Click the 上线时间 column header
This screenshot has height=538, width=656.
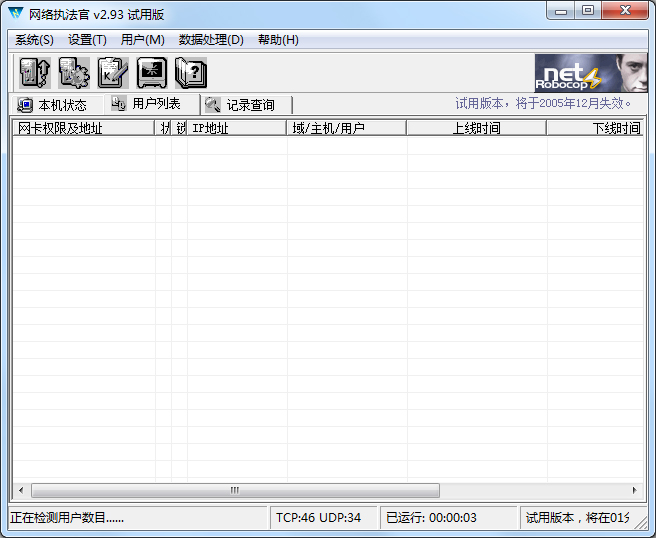[x=476, y=128]
